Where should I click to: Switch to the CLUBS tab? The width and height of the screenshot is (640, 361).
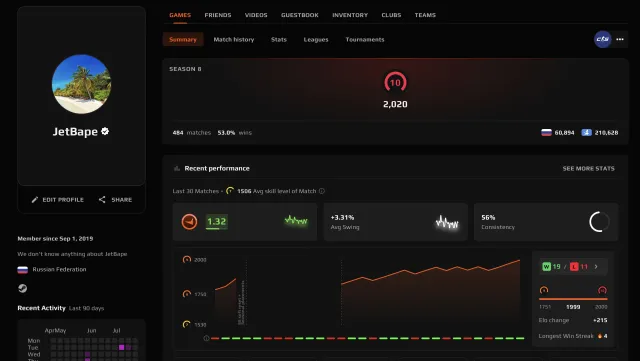(x=391, y=15)
